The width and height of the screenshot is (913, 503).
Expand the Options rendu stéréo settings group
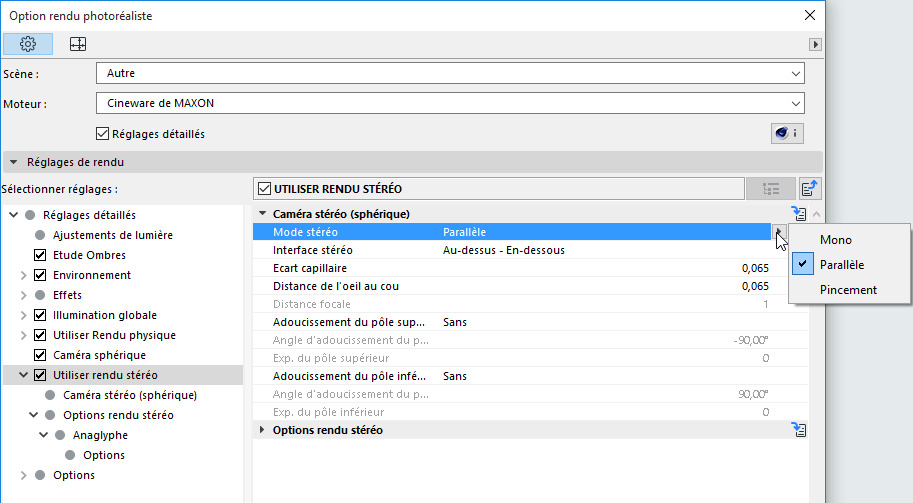click(262, 430)
